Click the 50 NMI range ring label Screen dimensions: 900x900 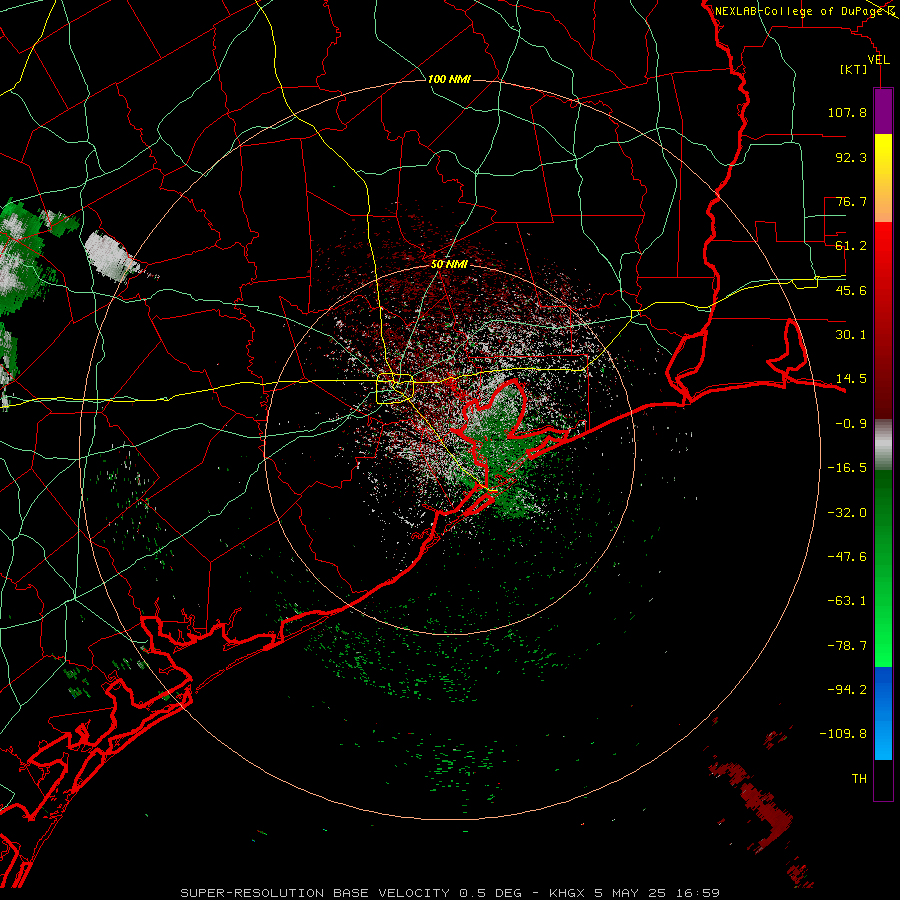[449, 264]
